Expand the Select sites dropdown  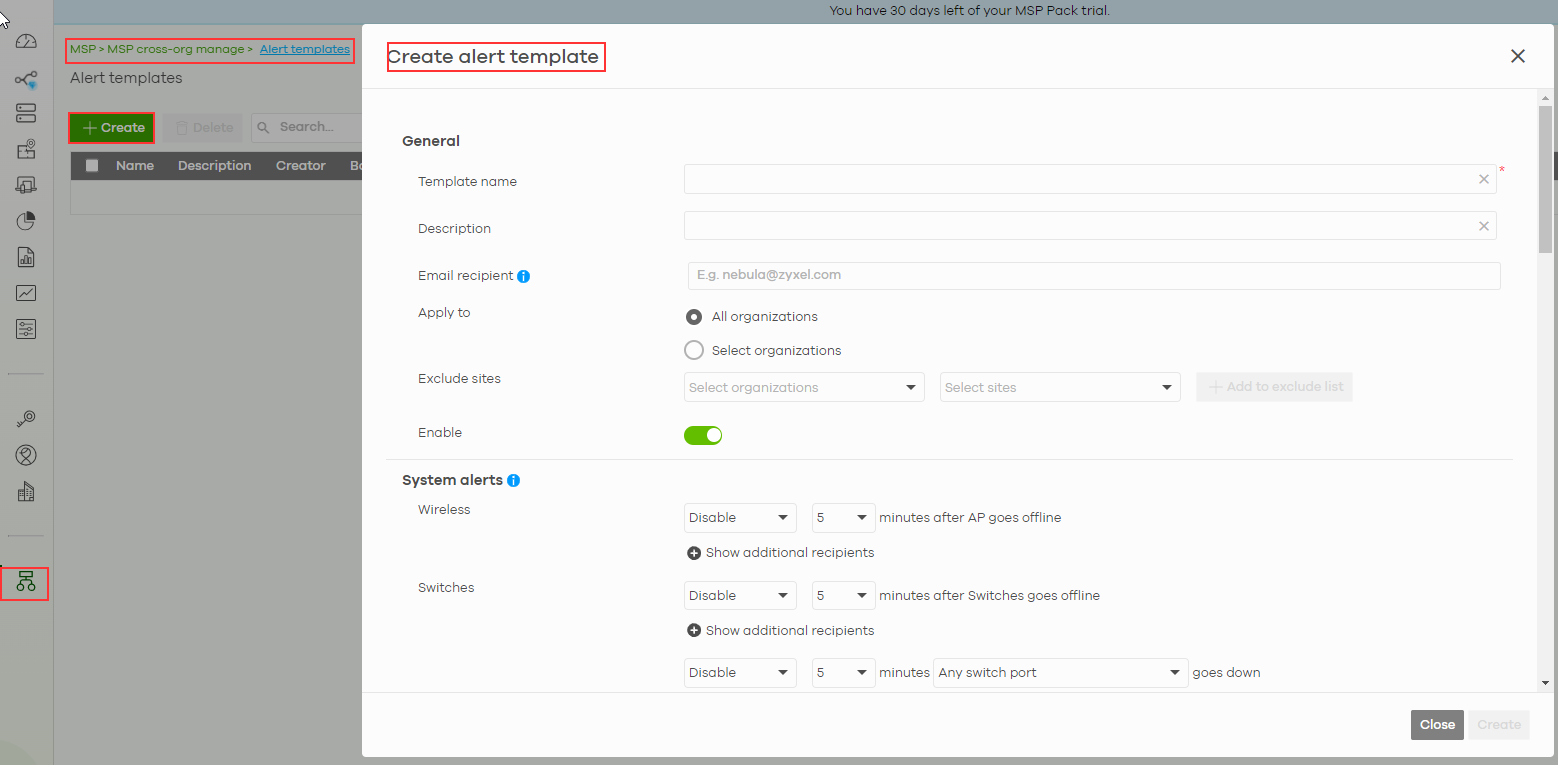(x=1059, y=388)
